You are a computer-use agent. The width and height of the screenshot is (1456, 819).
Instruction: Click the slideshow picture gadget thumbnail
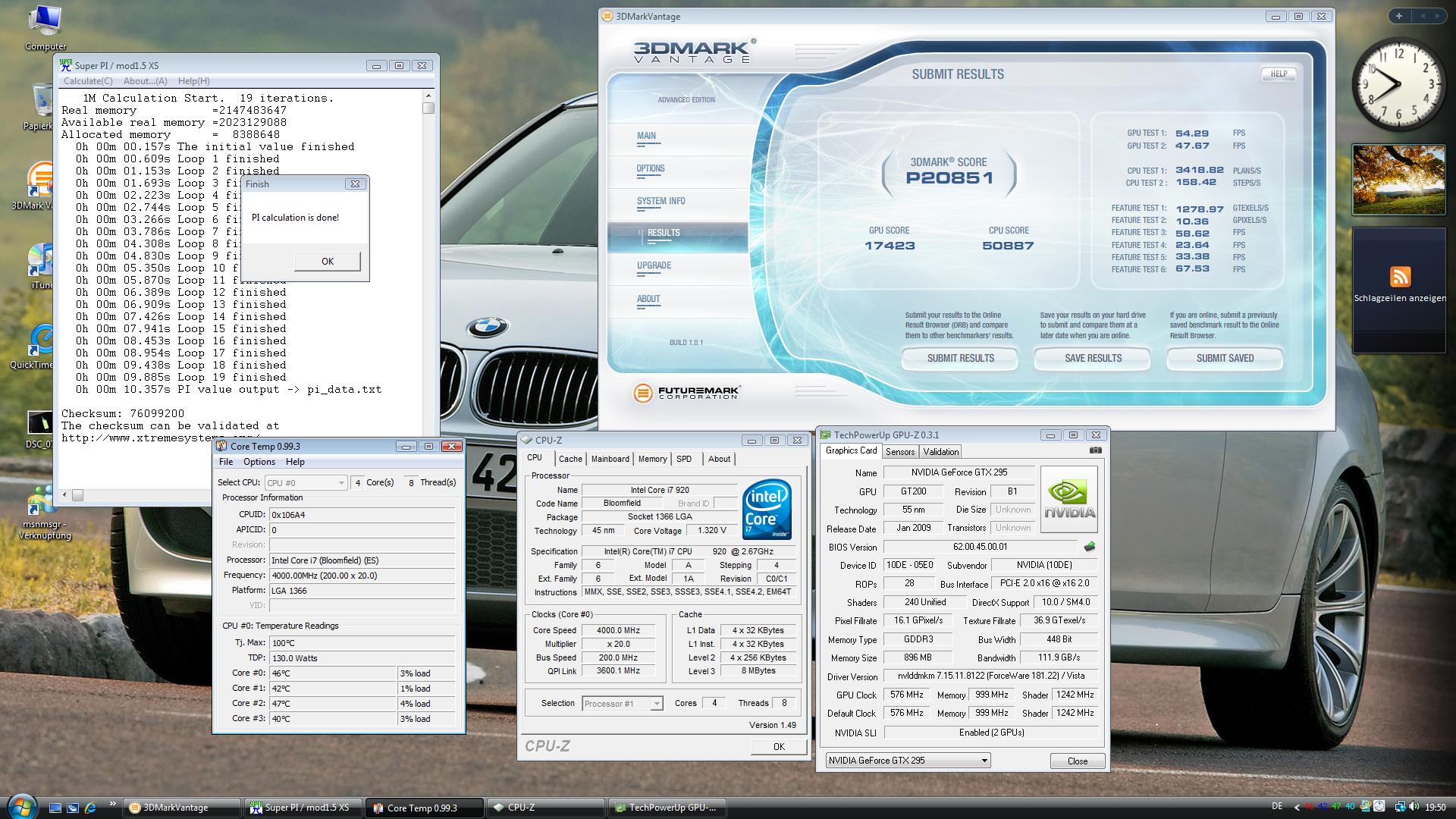click(x=1399, y=180)
